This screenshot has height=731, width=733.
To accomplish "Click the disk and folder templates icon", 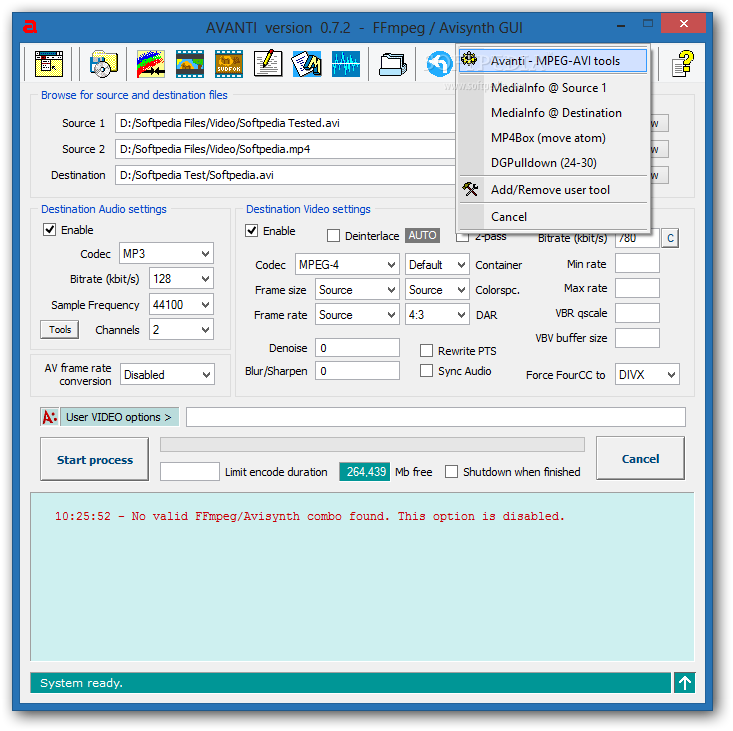I will (103, 64).
